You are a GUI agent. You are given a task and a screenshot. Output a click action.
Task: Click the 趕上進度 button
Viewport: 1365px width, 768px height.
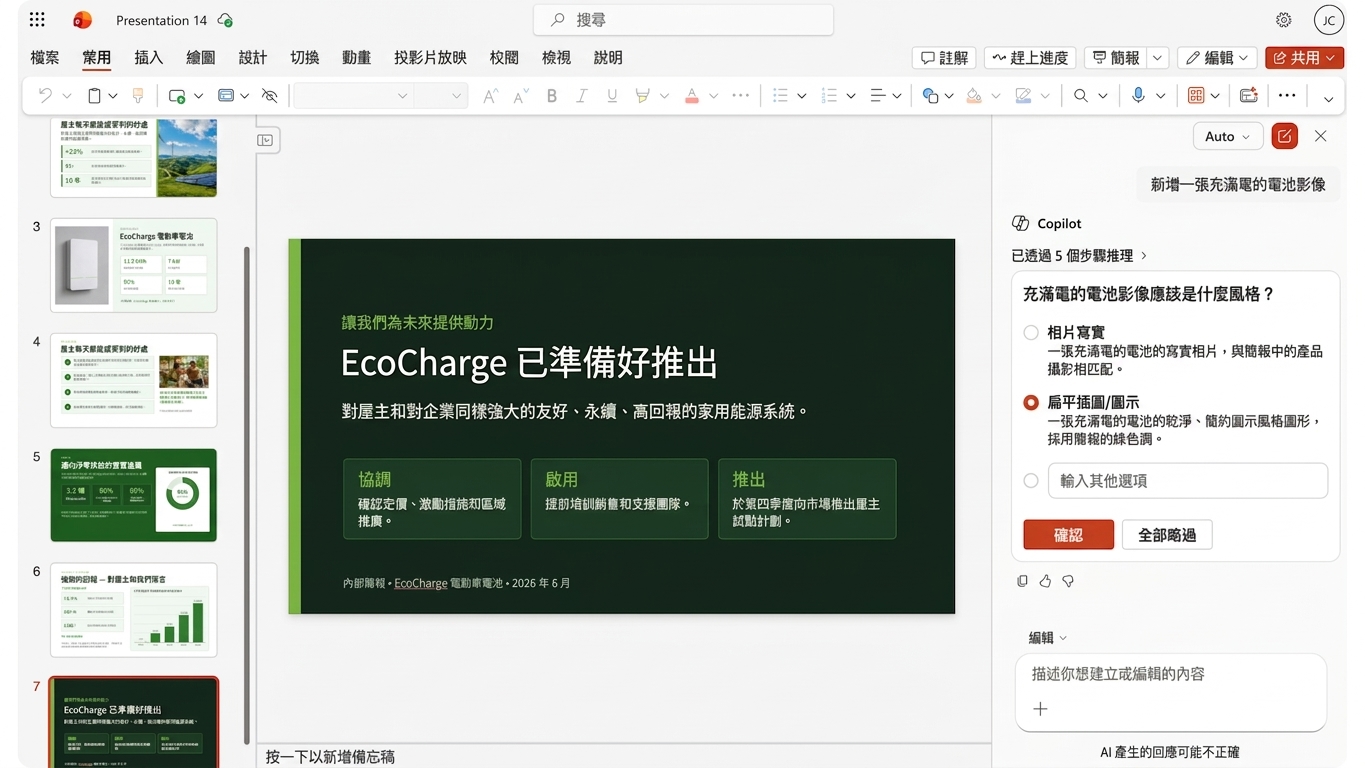click(x=1030, y=58)
